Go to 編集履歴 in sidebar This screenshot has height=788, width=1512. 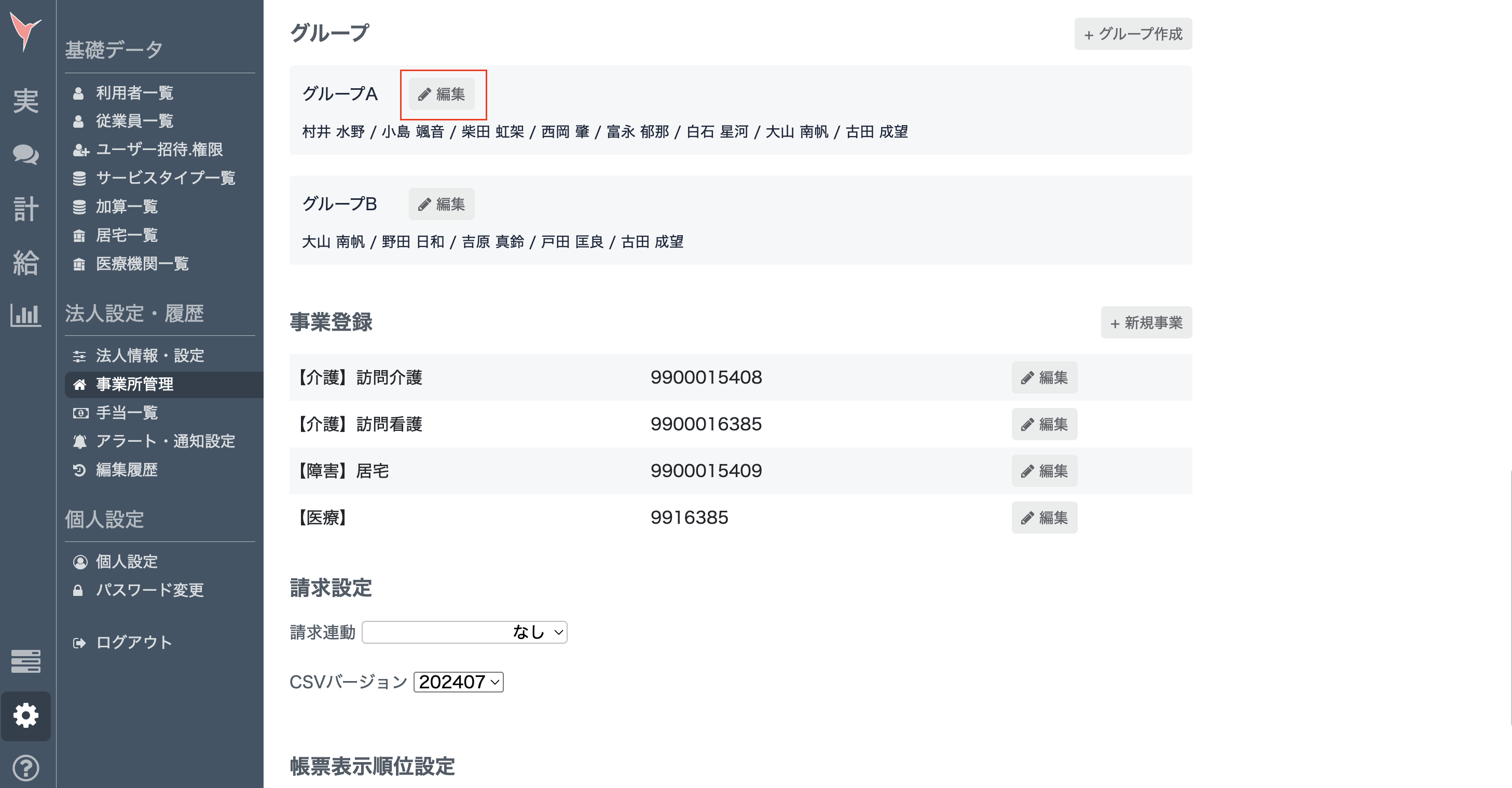(127, 470)
